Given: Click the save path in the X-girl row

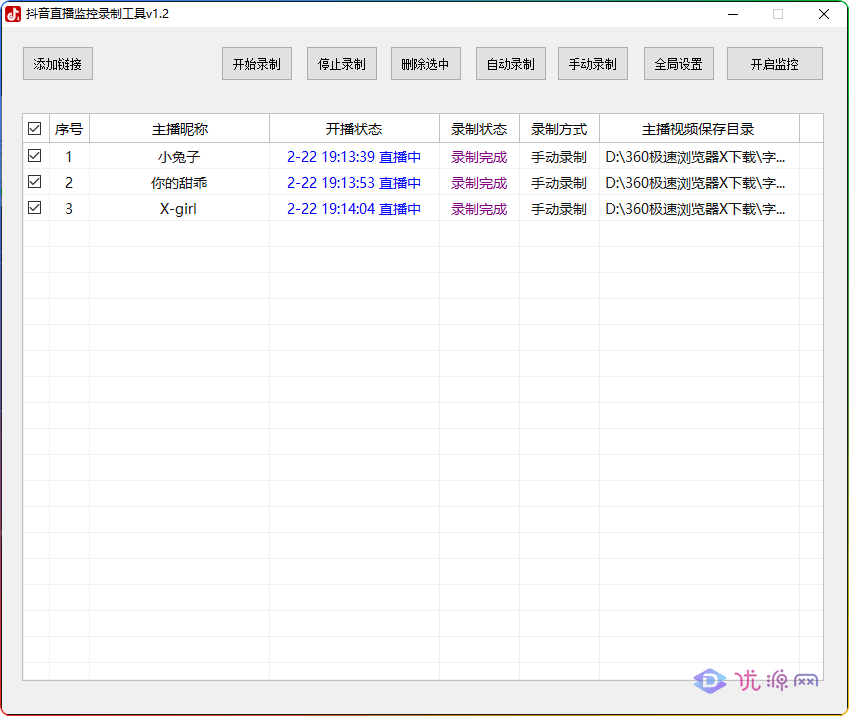Looking at the screenshot, I should 695,209.
